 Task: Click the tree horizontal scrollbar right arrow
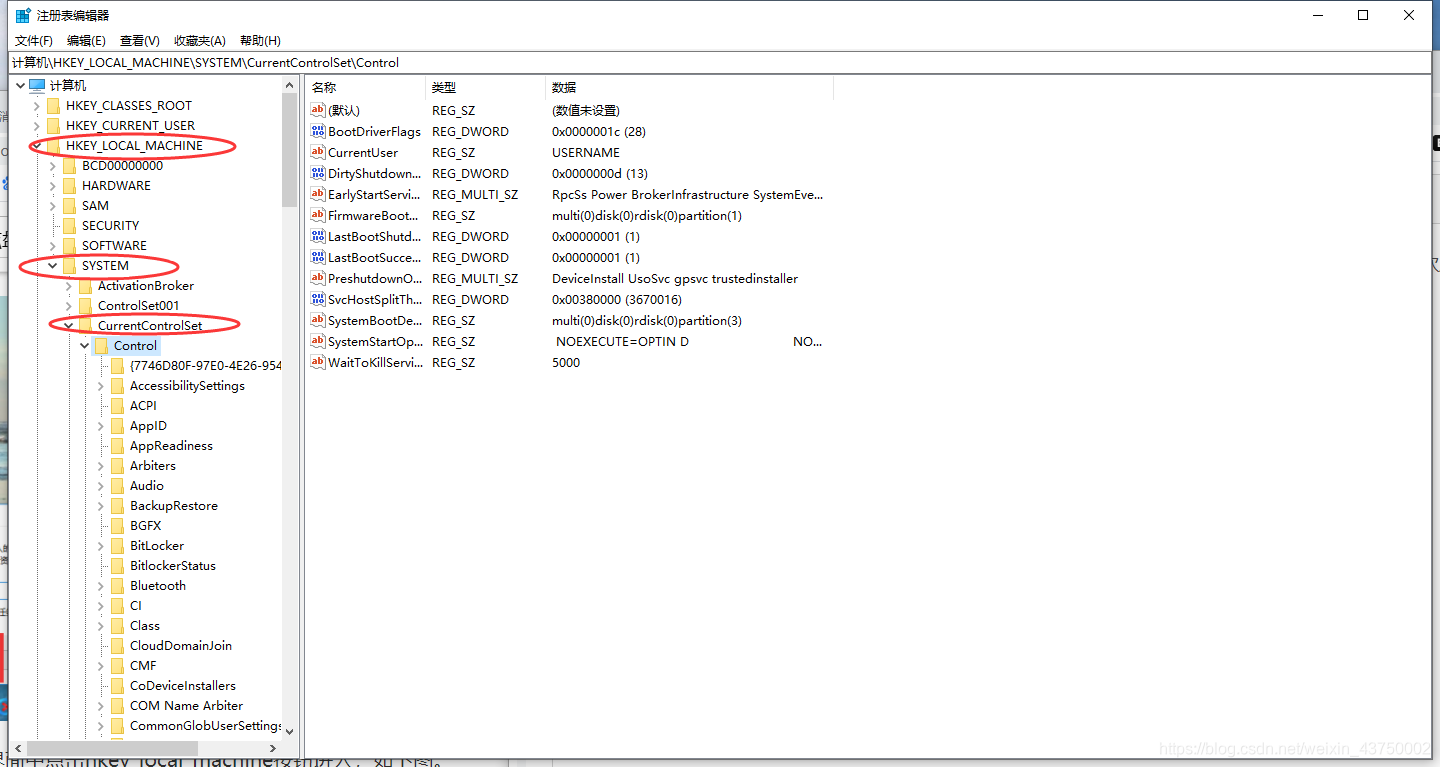pyautogui.click(x=273, y=748)
